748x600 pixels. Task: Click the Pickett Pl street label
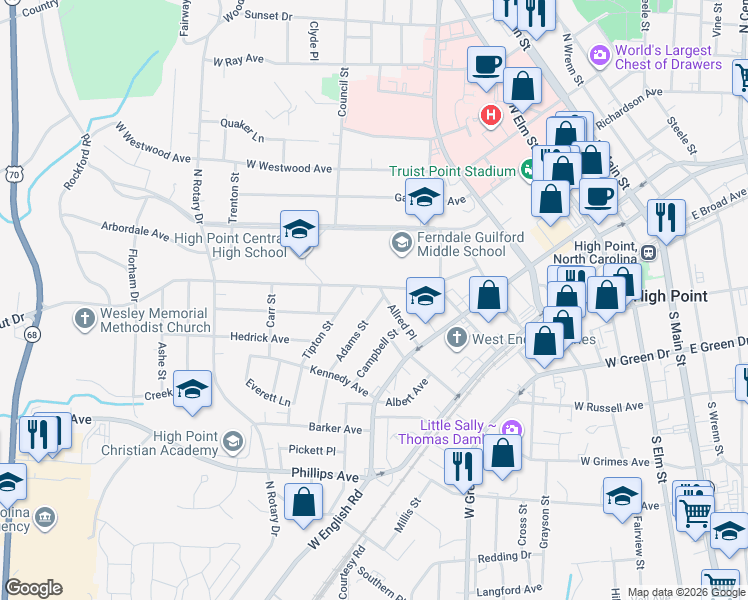[x=312, y=450]
